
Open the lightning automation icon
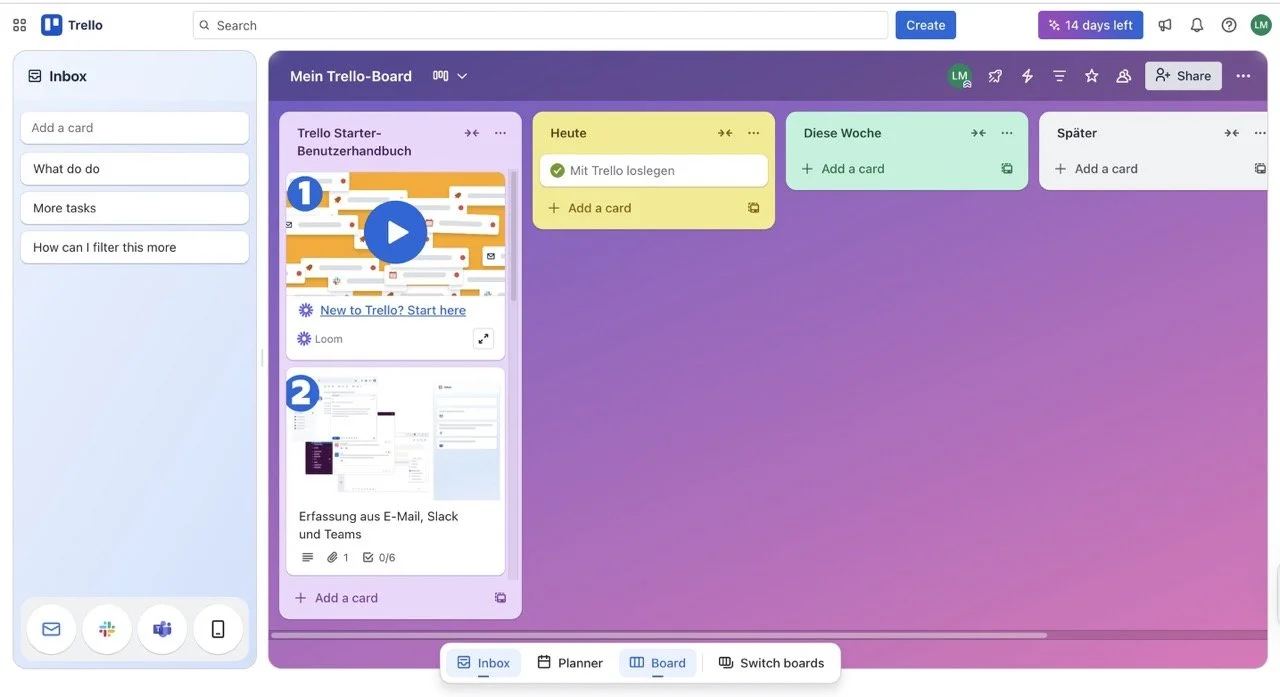point(1027,76)
